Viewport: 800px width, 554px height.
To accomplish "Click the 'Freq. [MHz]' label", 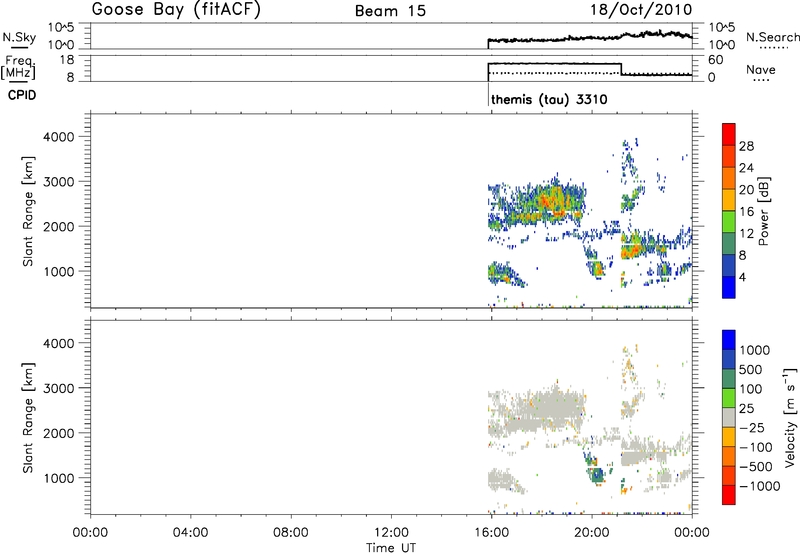I will tap(19, 67).
